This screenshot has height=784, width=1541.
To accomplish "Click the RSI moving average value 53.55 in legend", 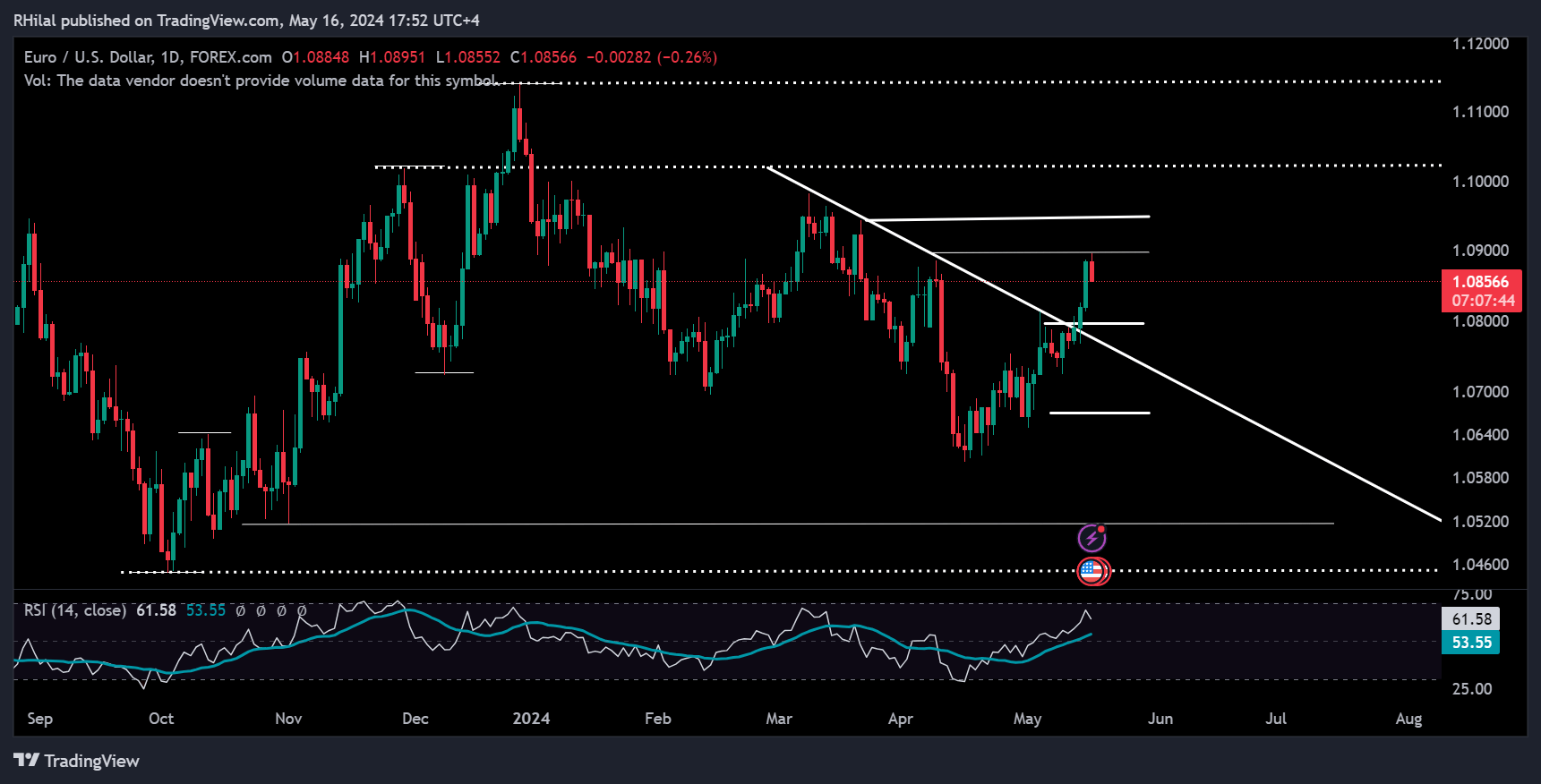I will click(x=206, y=610).
